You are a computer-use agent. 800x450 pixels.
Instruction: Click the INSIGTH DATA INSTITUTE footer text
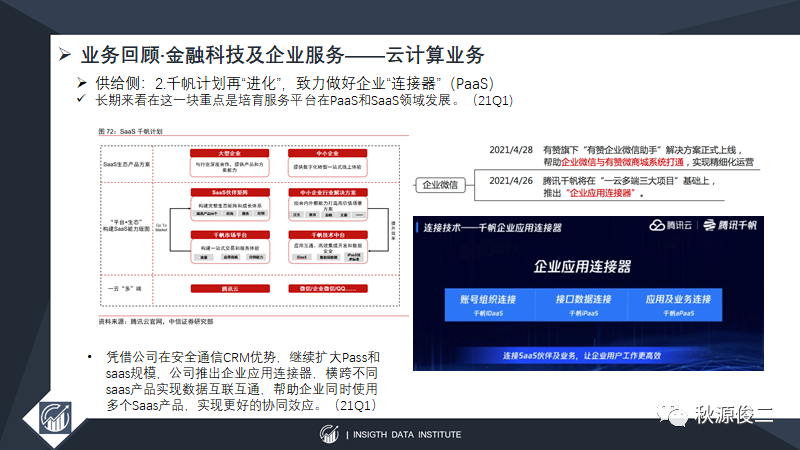(x=407, y=435)
